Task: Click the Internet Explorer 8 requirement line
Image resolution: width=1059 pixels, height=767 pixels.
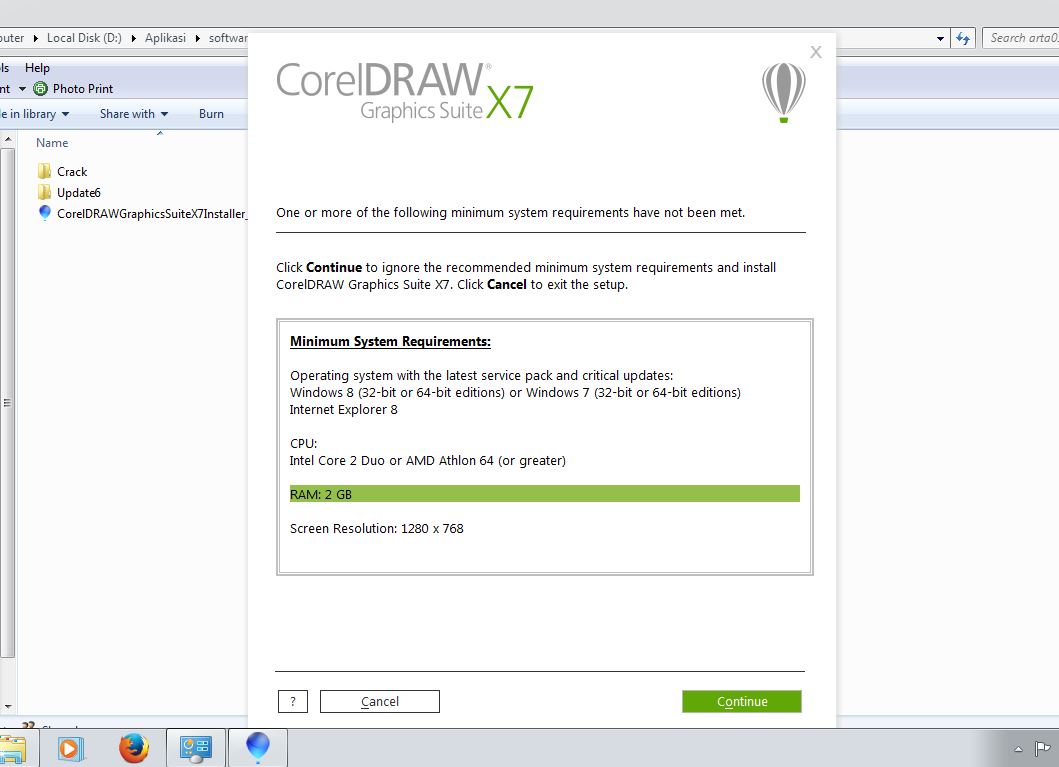Action: coord(344,410)
